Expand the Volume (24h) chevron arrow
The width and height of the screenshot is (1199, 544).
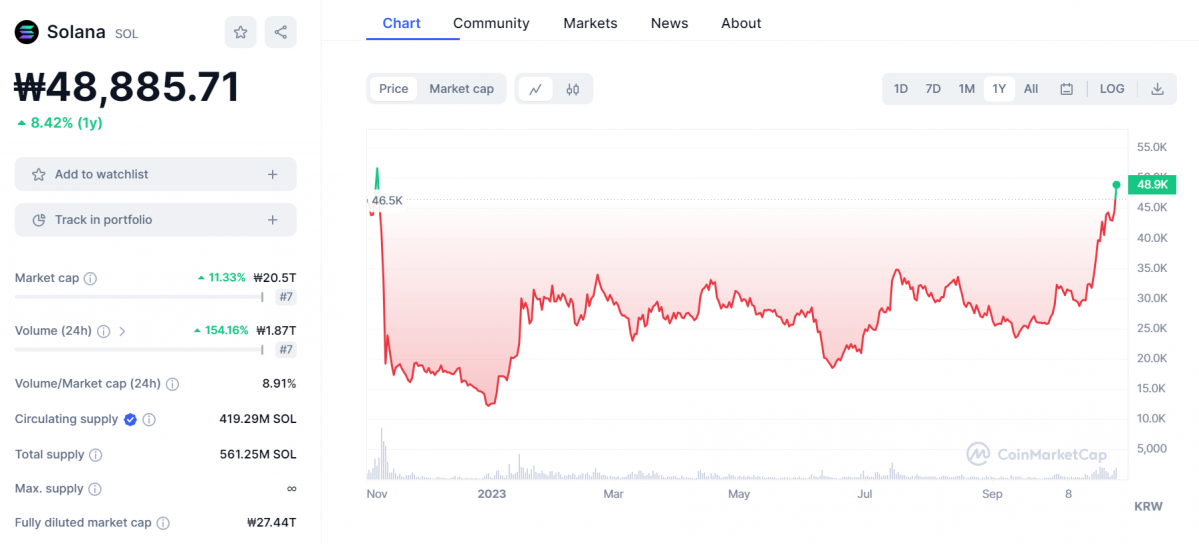122,331
